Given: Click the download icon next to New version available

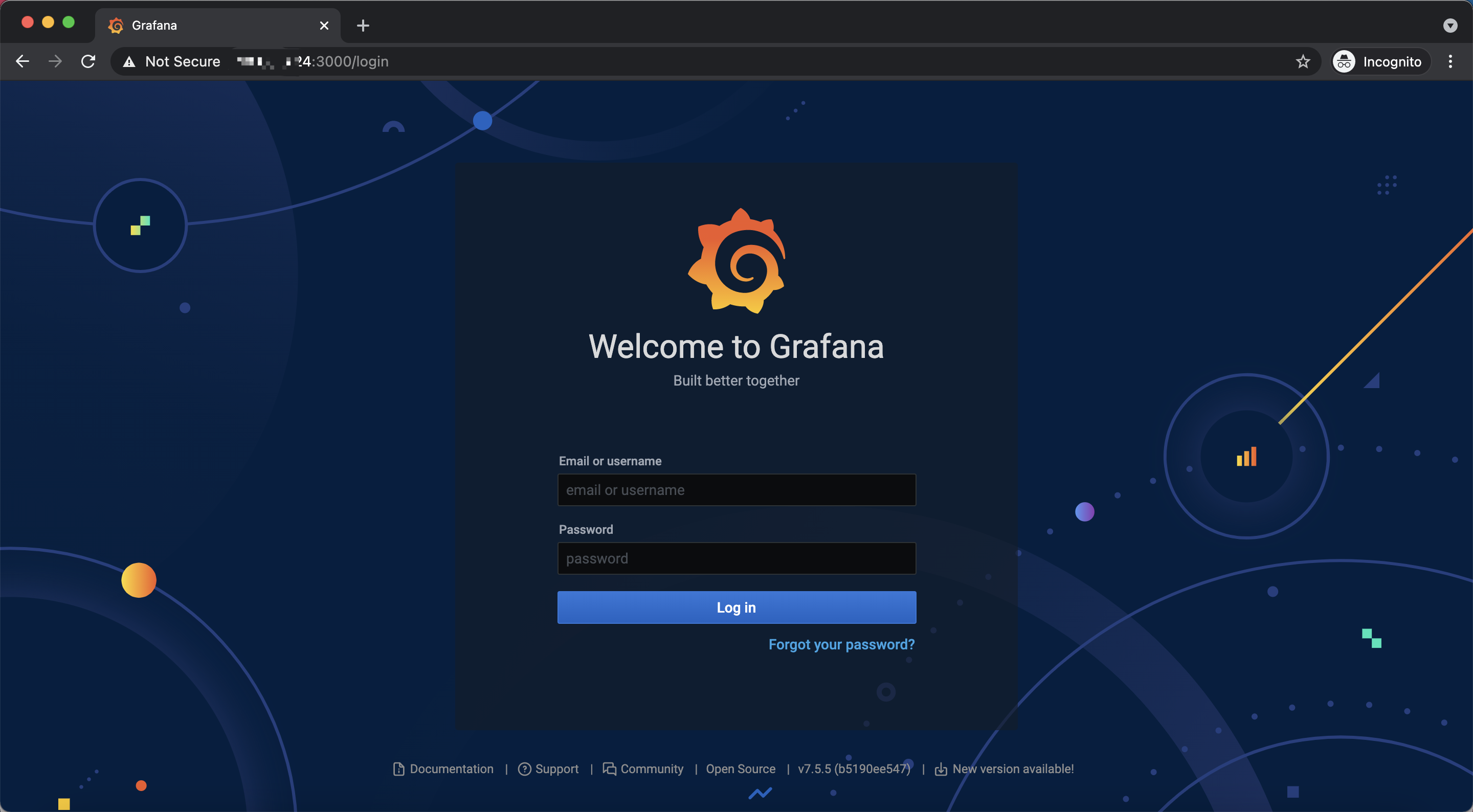Looking at the screenshot, I should pyautogui.click(x=941, y=770).
